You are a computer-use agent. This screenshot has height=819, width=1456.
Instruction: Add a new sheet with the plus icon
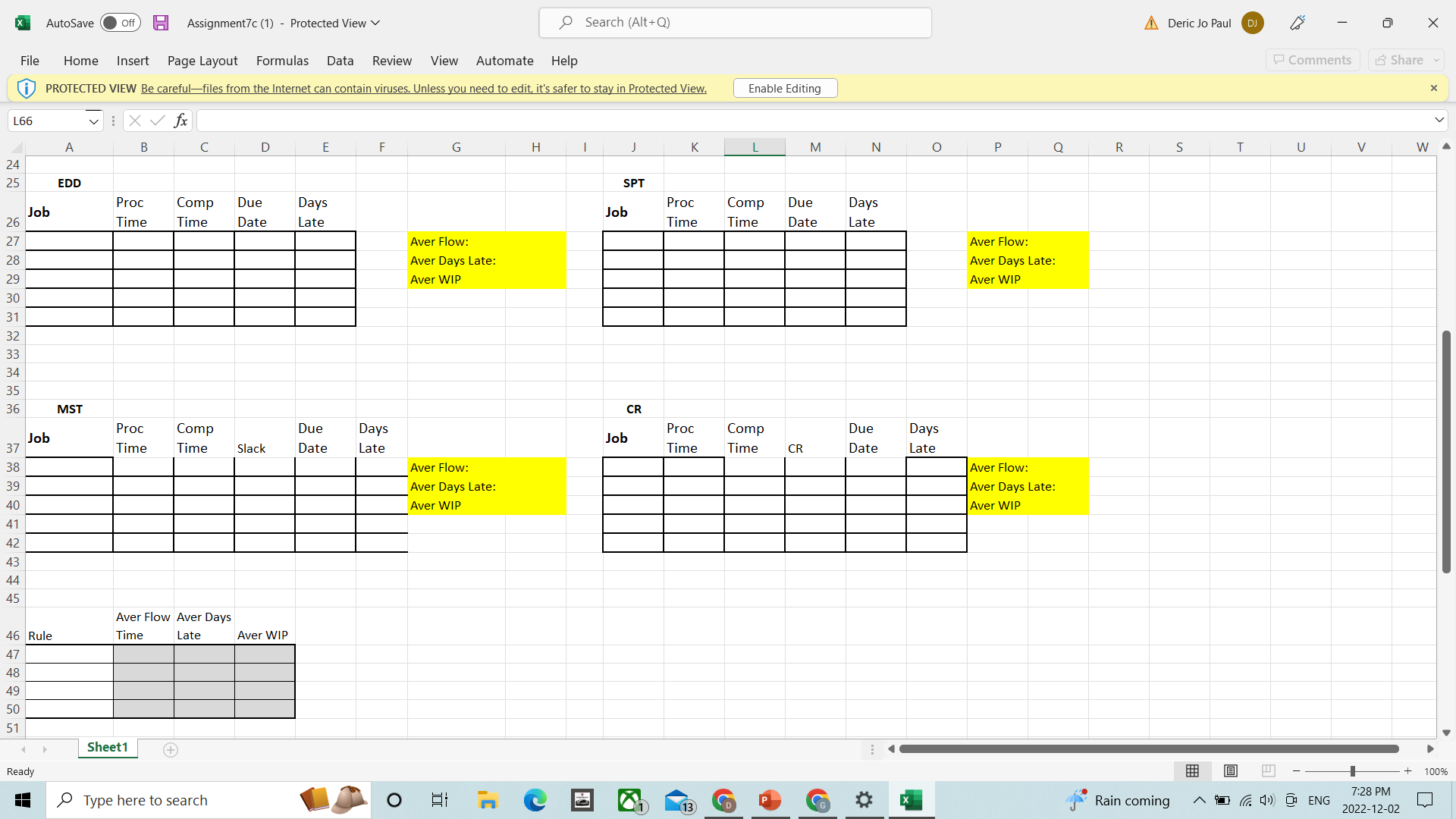click(x=170, y=749)
